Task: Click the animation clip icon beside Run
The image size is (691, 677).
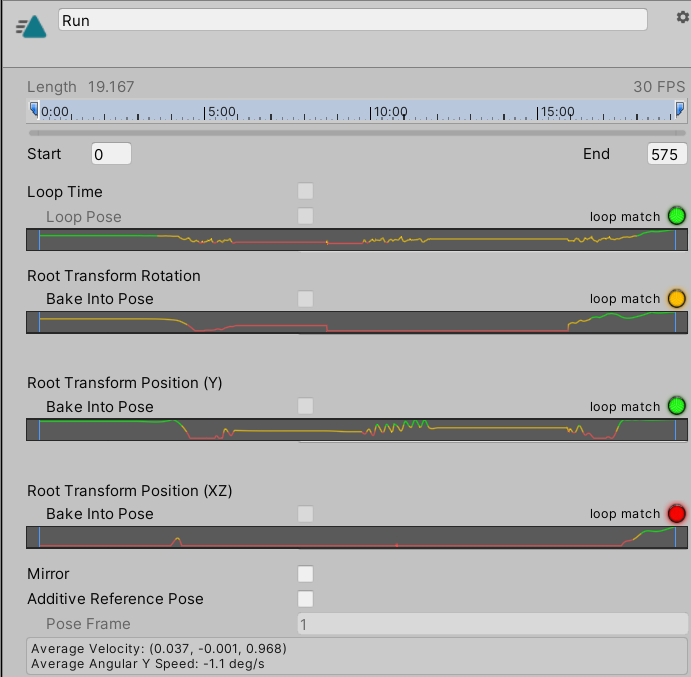Action: tap(31, 26)
